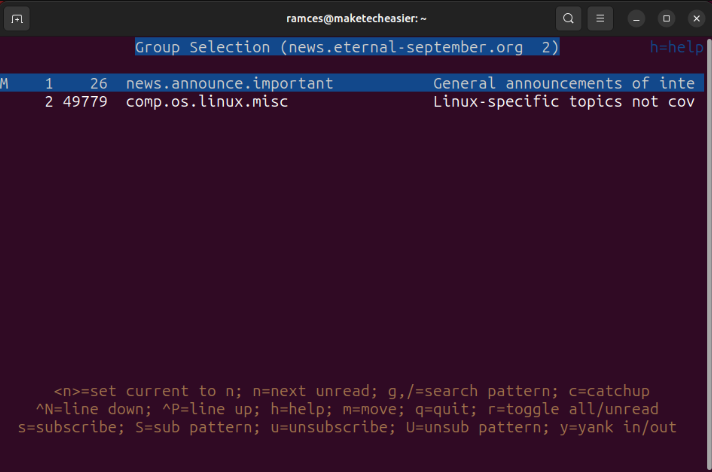Open the hamburger menu in title bar
Screen dimensions: 712x472
click(600, 19)
